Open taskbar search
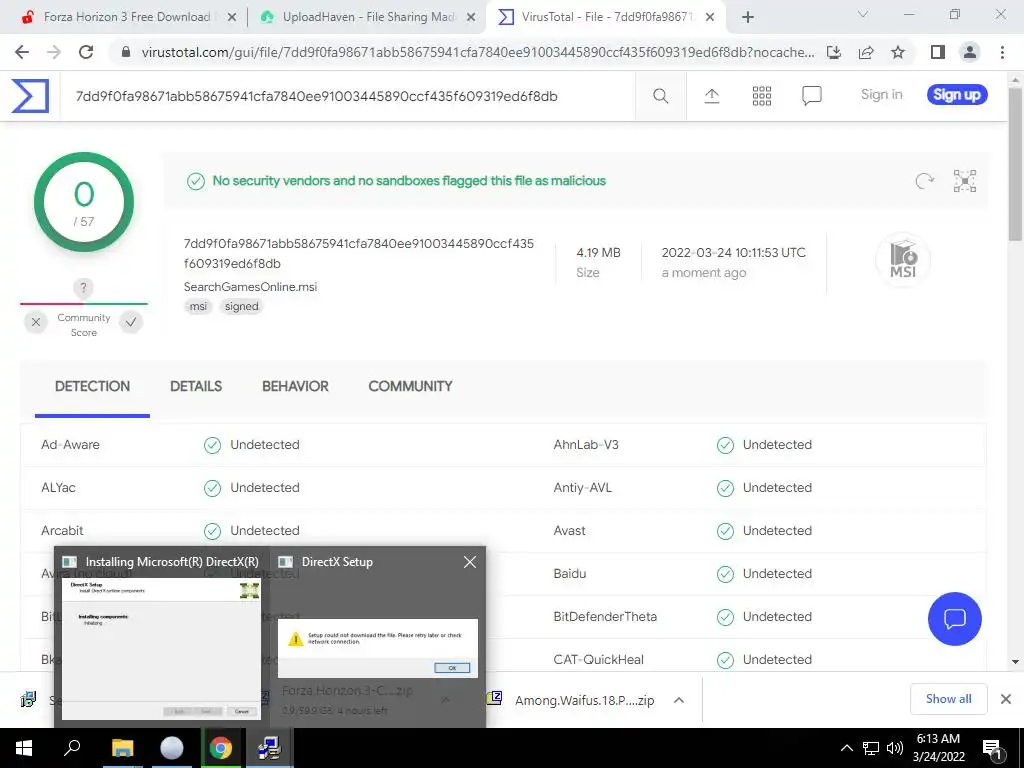The image size is (1024, 768). (x=72, y=748)
